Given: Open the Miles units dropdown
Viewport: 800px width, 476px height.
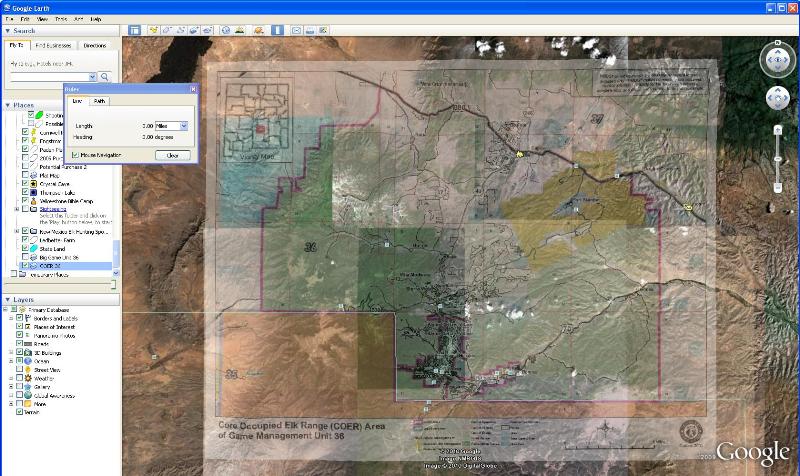Looking at the screenshot, I should 184,126.
